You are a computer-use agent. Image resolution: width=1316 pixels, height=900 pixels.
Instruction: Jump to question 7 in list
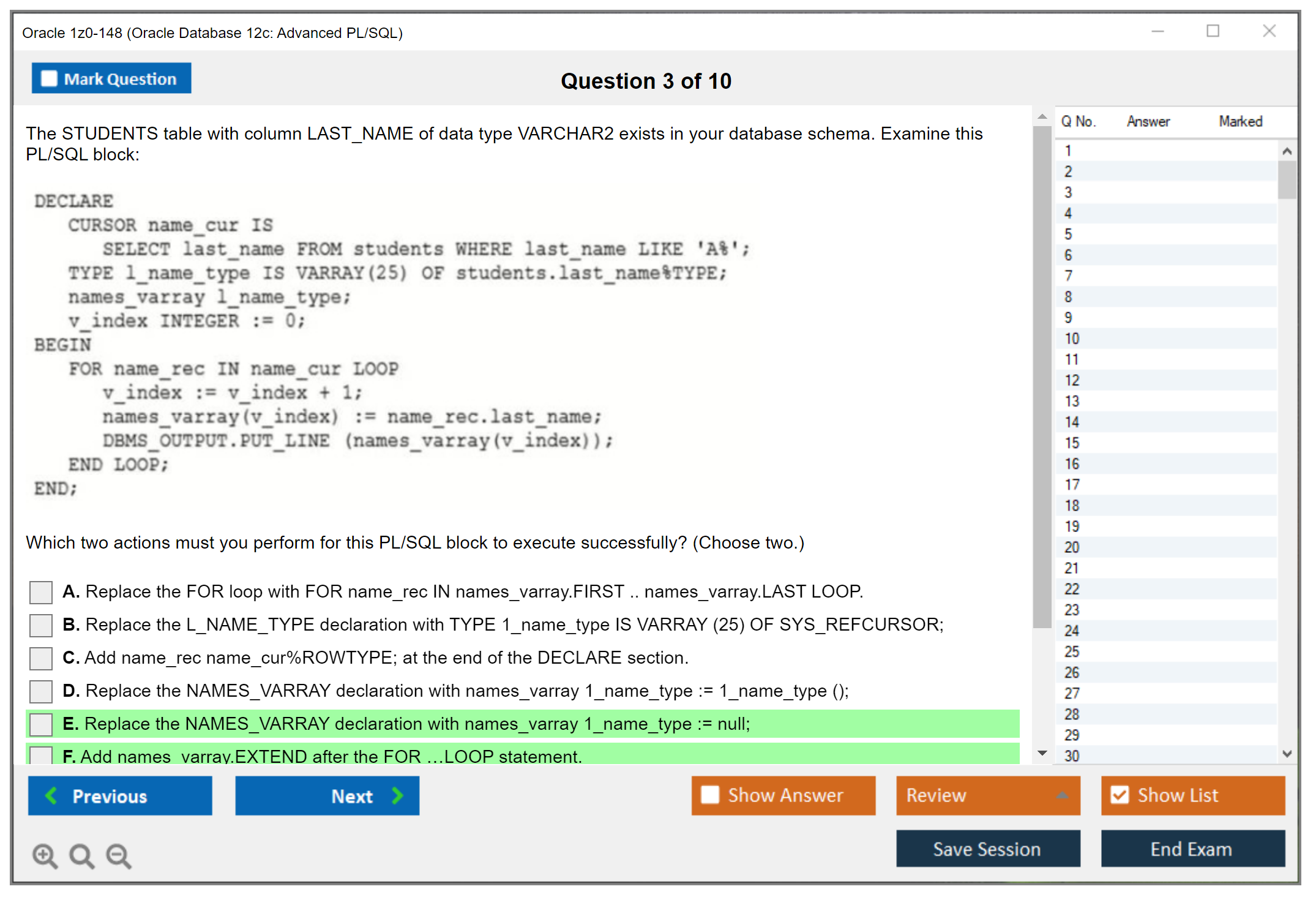(x=1069, y=276)
